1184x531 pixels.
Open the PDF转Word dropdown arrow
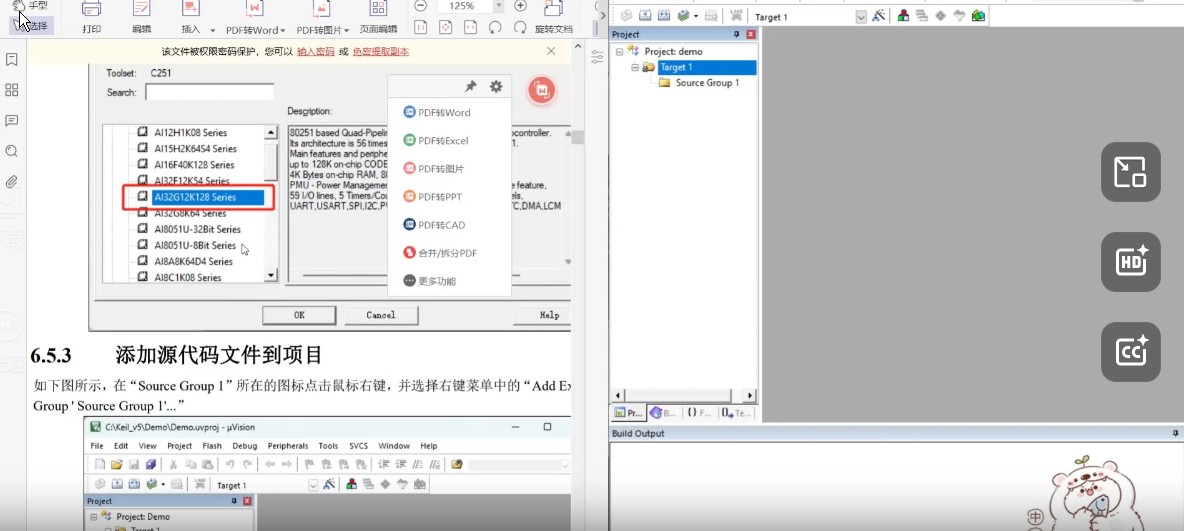tap(282, 32)
